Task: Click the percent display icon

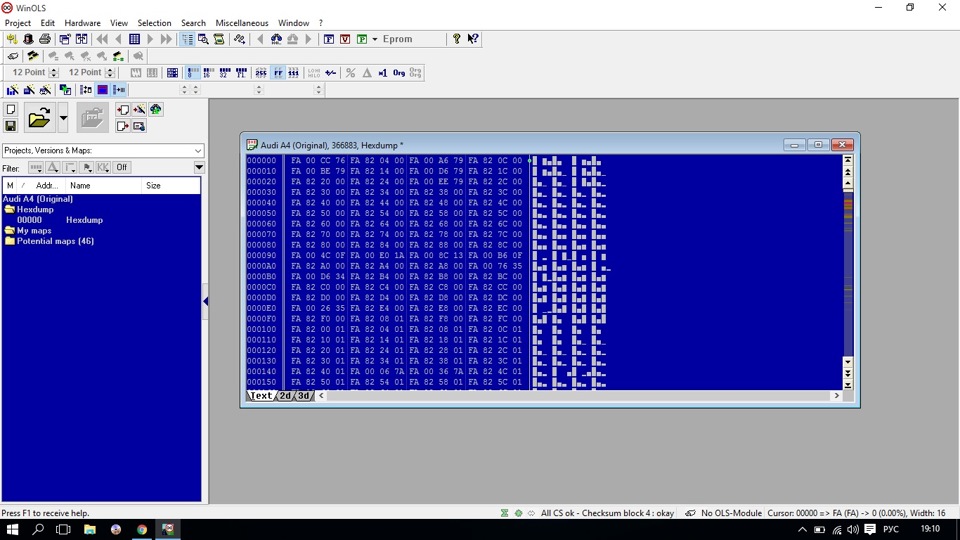Action: [350, 73]
